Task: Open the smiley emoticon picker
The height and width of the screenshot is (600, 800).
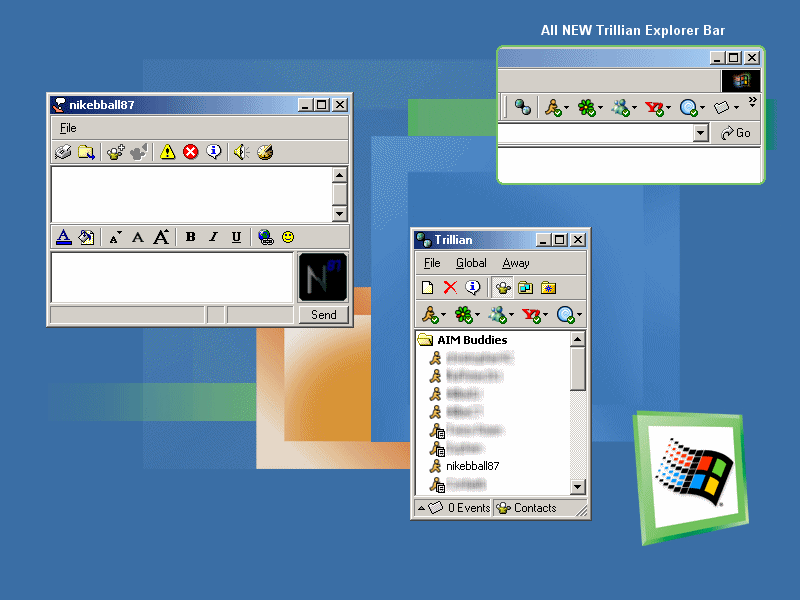Action: pos(288,237)
